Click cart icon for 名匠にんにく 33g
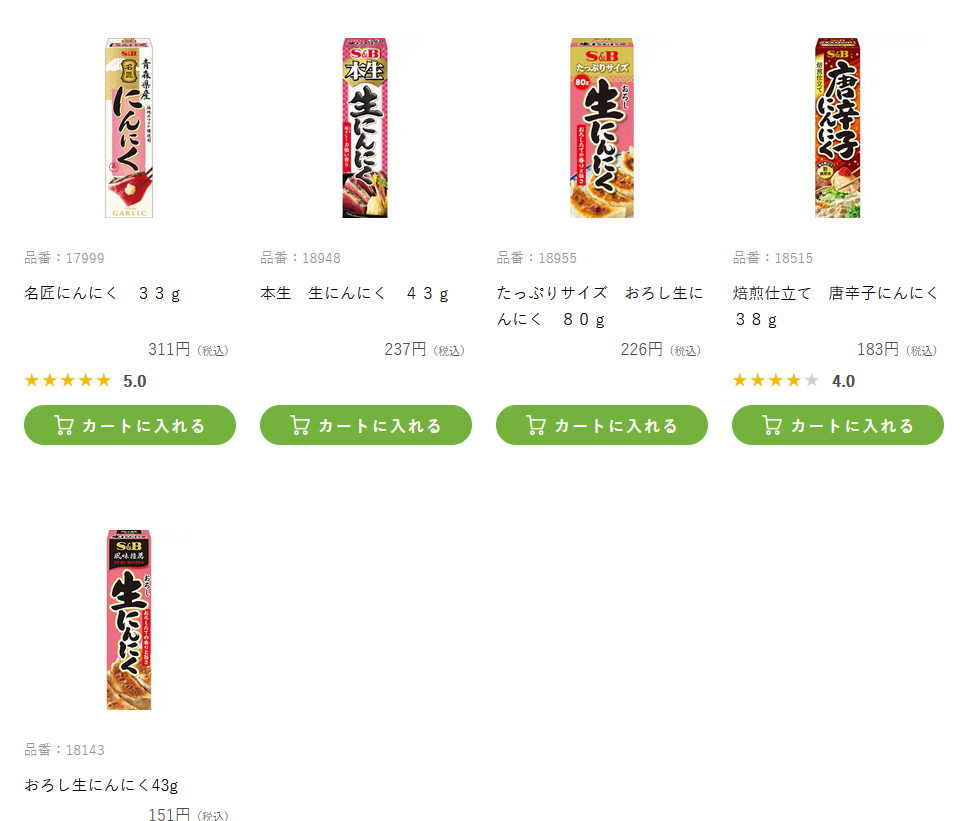 [64, 425]
